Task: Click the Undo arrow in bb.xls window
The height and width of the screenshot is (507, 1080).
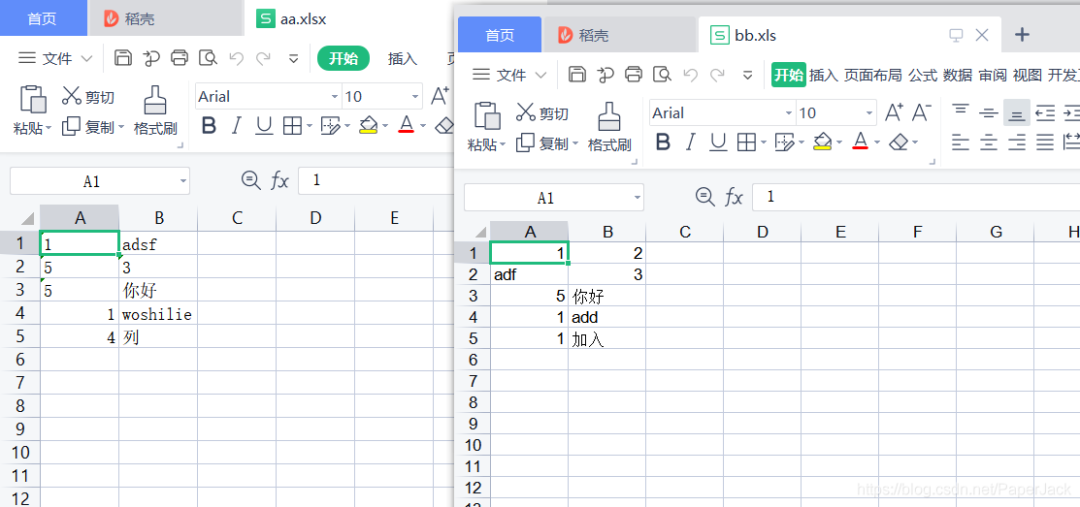Action: click(x=691, y=74)
